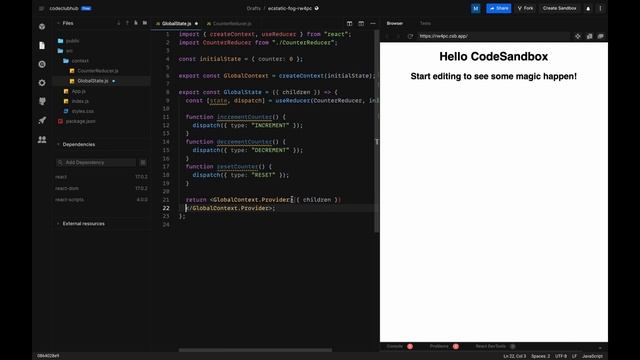Open the Search icon in the activity bar
Viewport: 640px width, 360px height.
click(42, 64)
